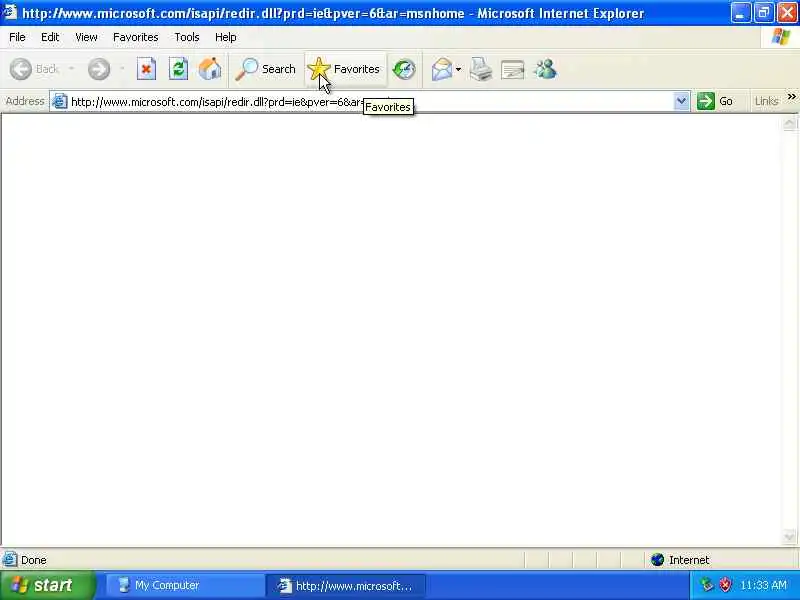The image size is (800, 600).
Task: Print the page with the printer icon
Action: [x=481, y=69]
